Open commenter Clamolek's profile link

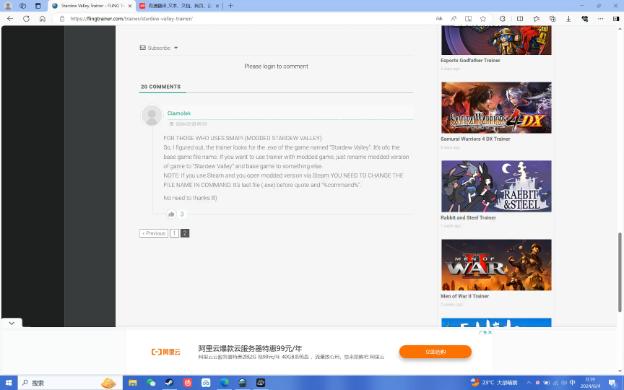(179, 113)
